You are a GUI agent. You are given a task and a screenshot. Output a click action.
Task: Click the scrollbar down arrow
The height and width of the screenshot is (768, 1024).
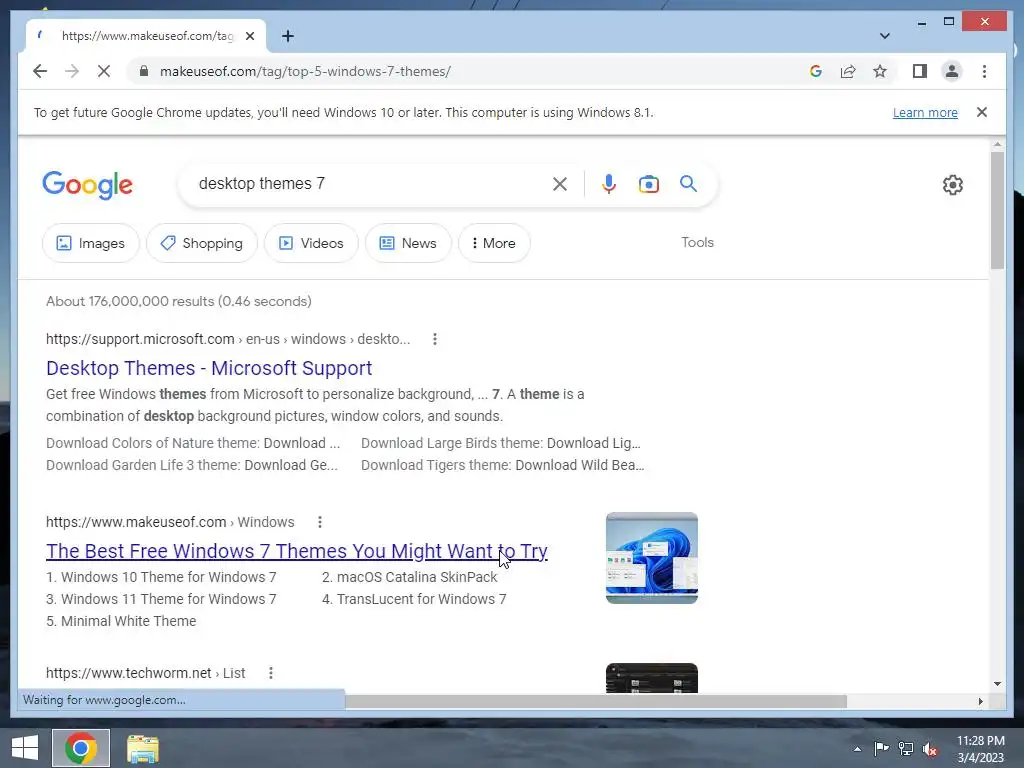tap(997, 684)
